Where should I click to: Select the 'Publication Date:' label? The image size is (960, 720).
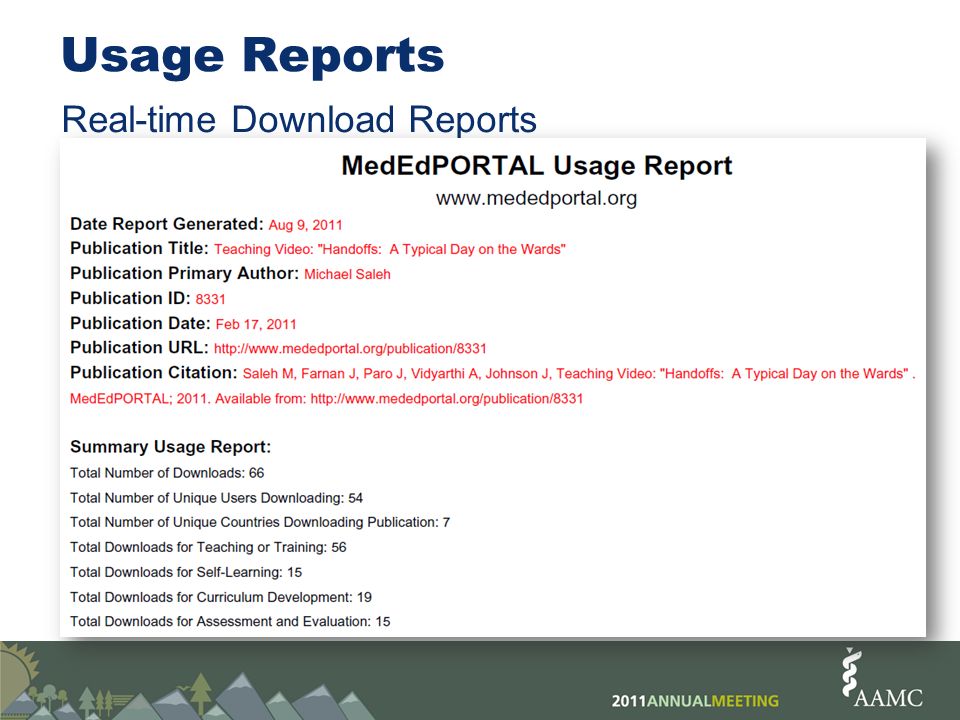pyautogui.click(x=140, y=323)
